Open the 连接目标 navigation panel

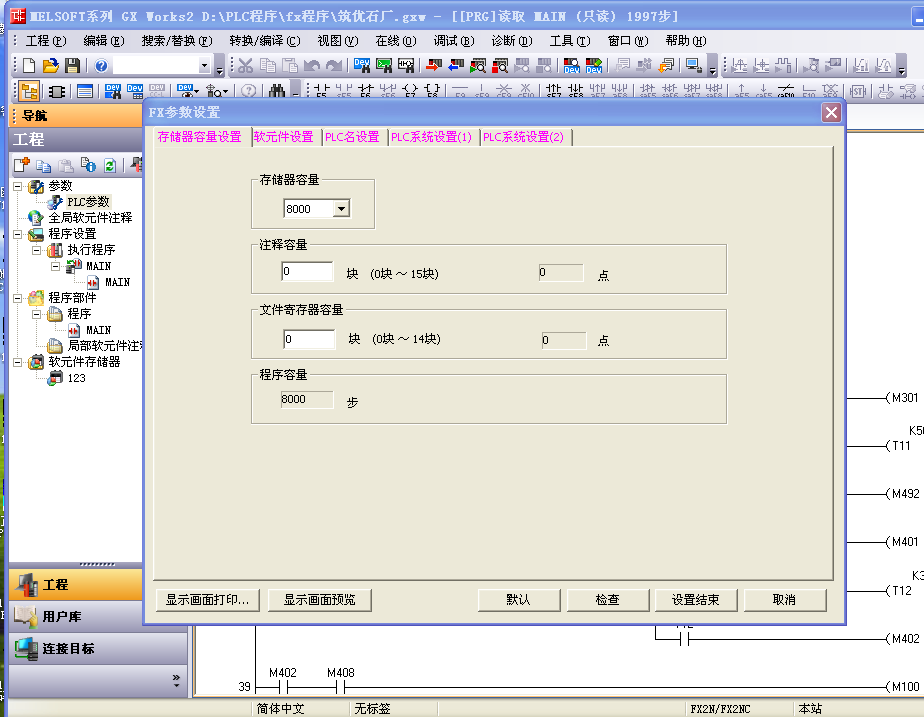pyautogui.click(x=68, y=648)
